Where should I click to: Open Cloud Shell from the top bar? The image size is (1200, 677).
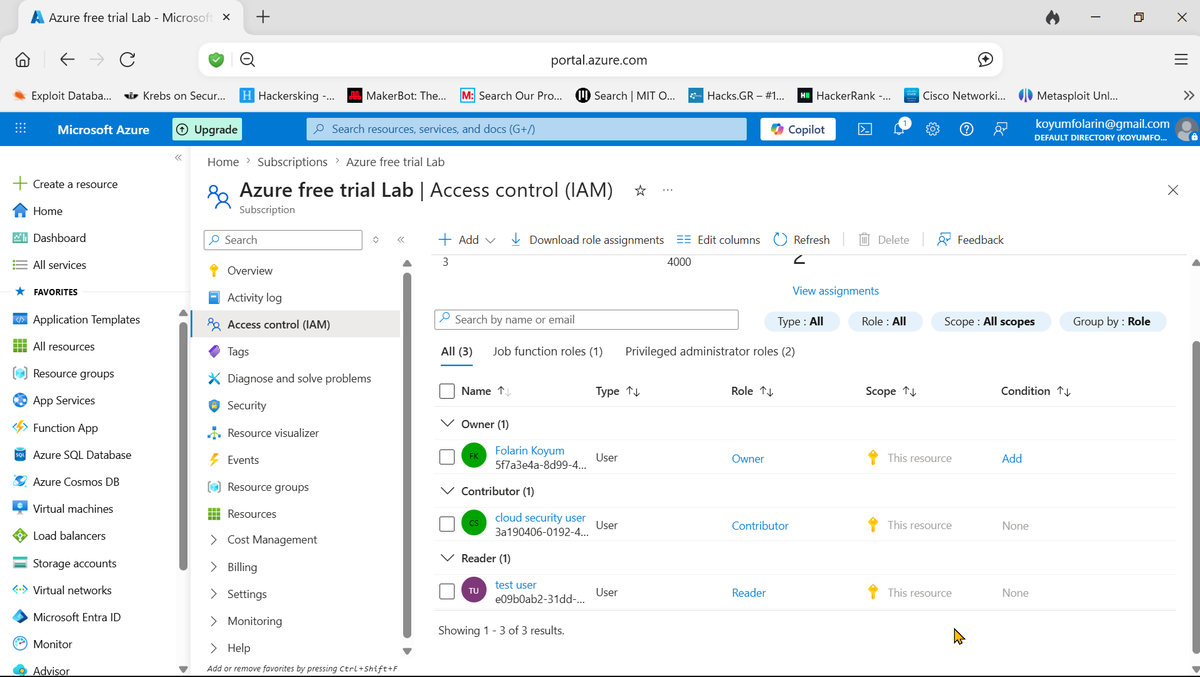pos(865,129)
